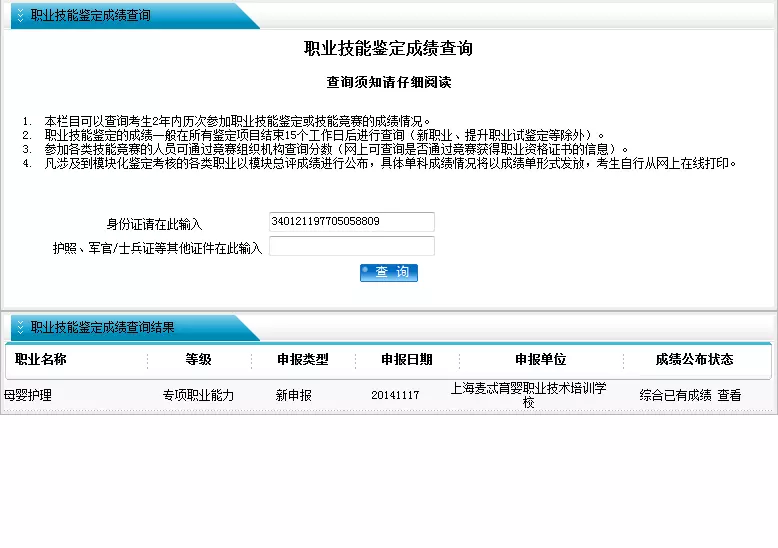
Task: Focus the 身份证 ID number input field
Action: (352, 222)
